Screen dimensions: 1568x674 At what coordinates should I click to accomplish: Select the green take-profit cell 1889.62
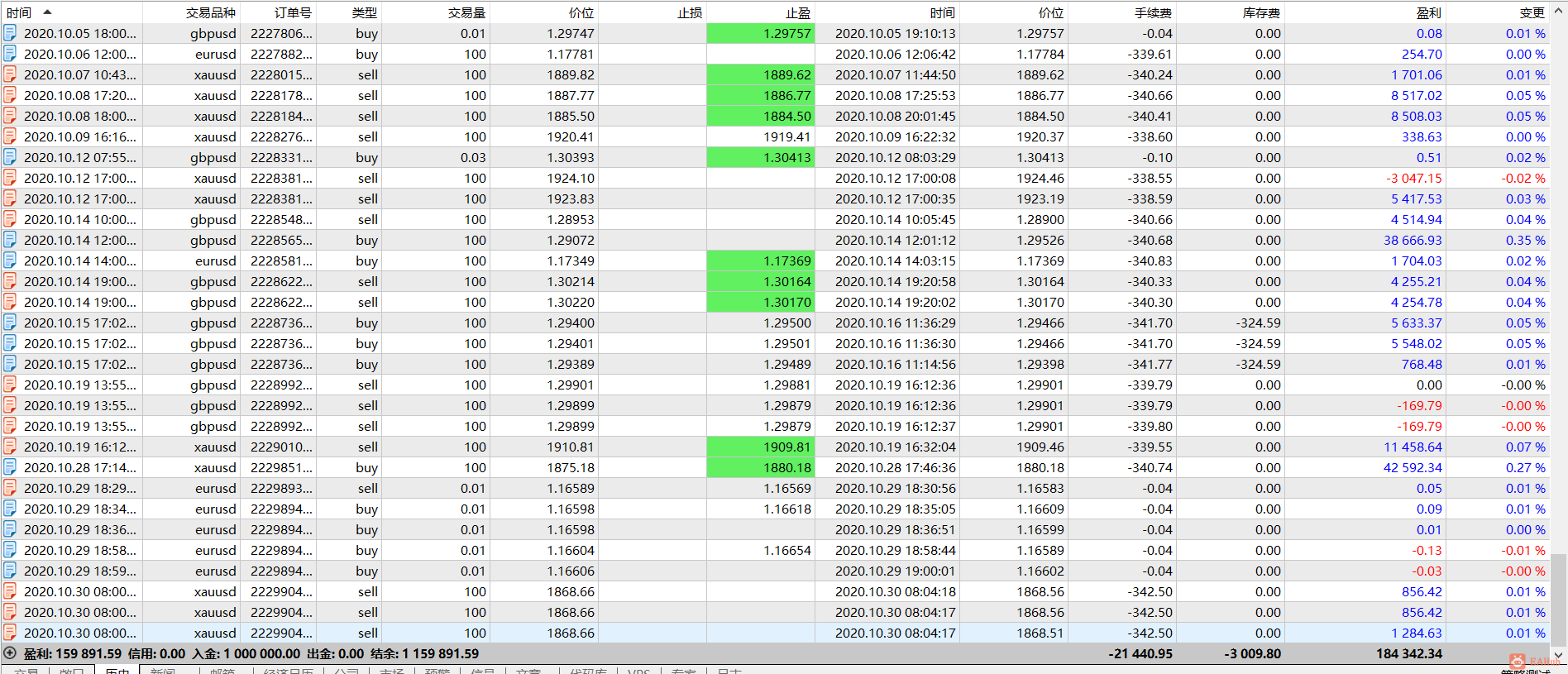761,74
